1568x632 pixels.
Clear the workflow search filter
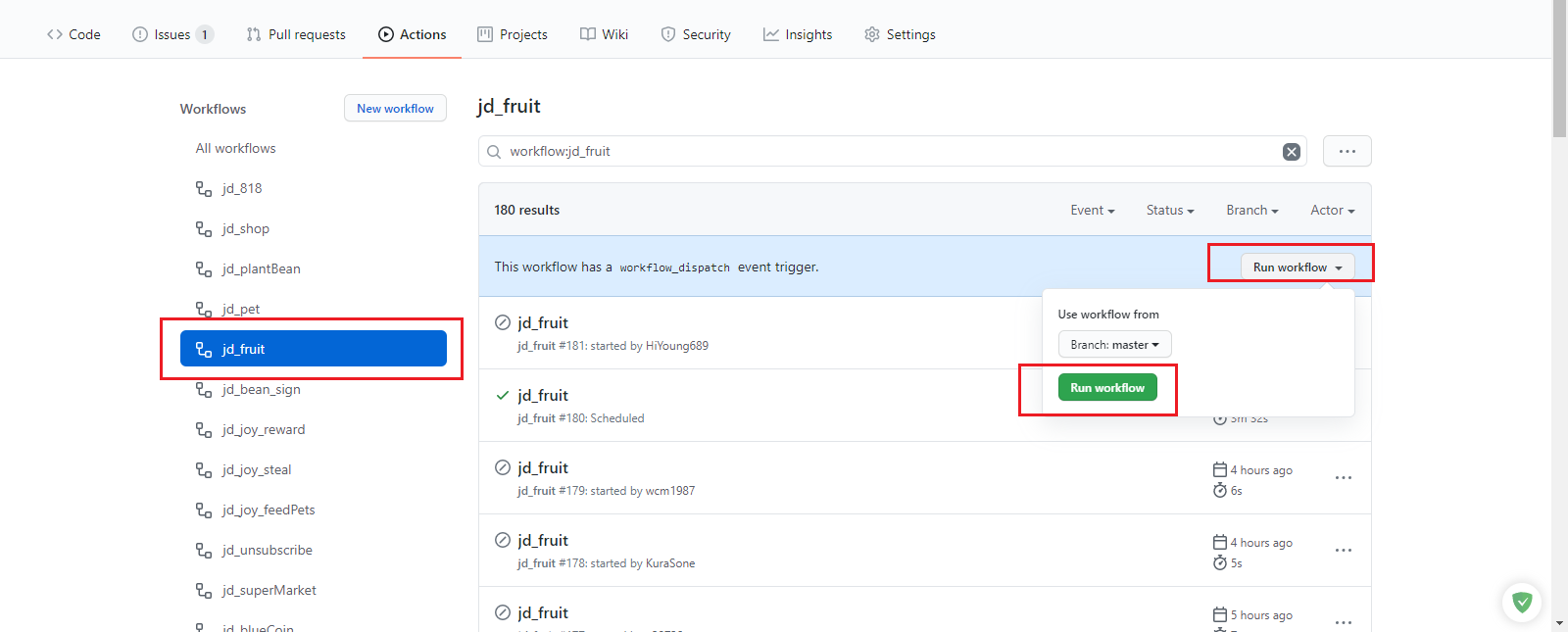[1292, 152]
